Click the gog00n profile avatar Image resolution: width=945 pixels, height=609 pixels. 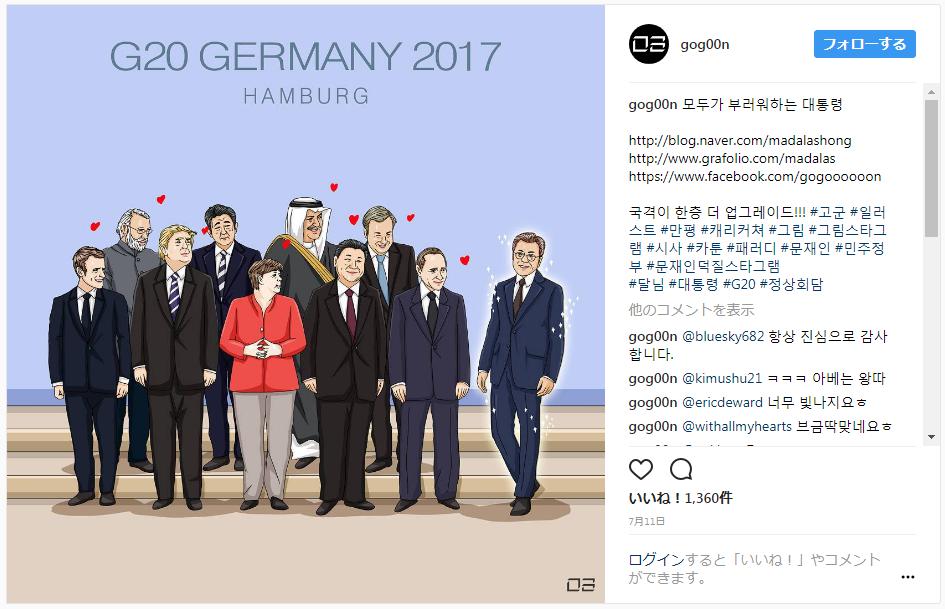[x=648, y=44]
